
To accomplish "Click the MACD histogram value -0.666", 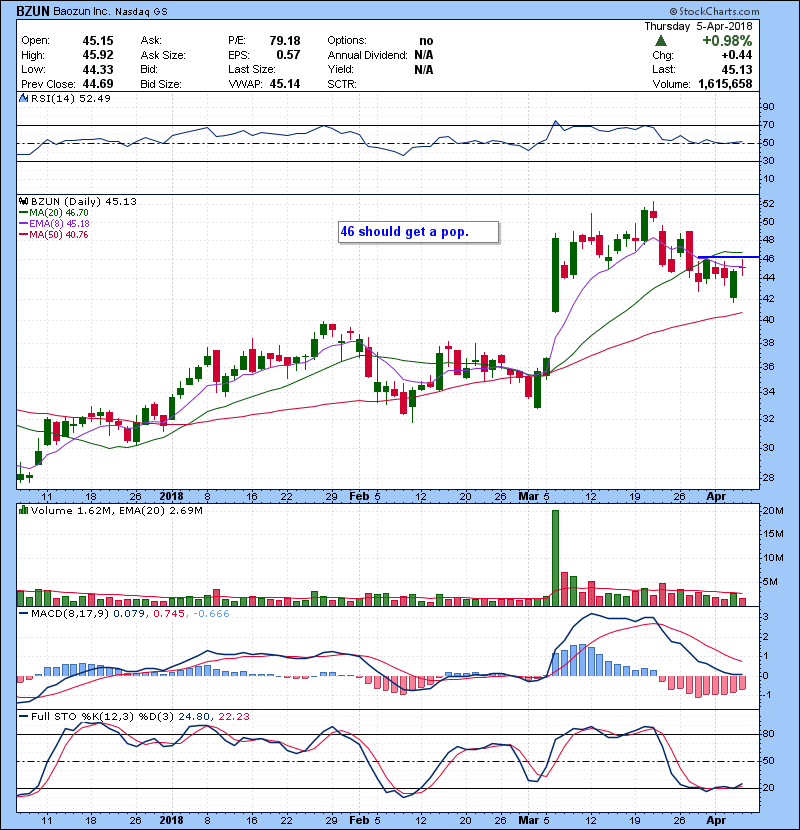I will tap(210, 614).
